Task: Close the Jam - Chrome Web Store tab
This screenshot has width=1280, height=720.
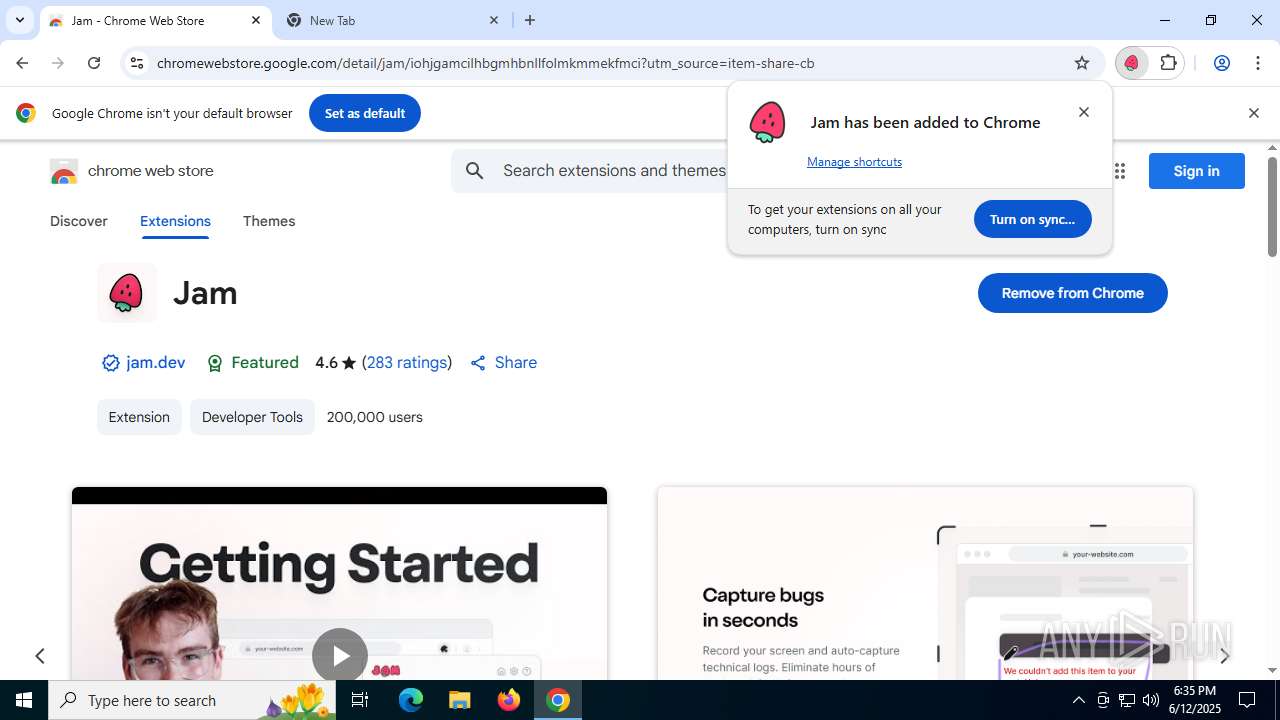Action: click(x=256, y=20)
